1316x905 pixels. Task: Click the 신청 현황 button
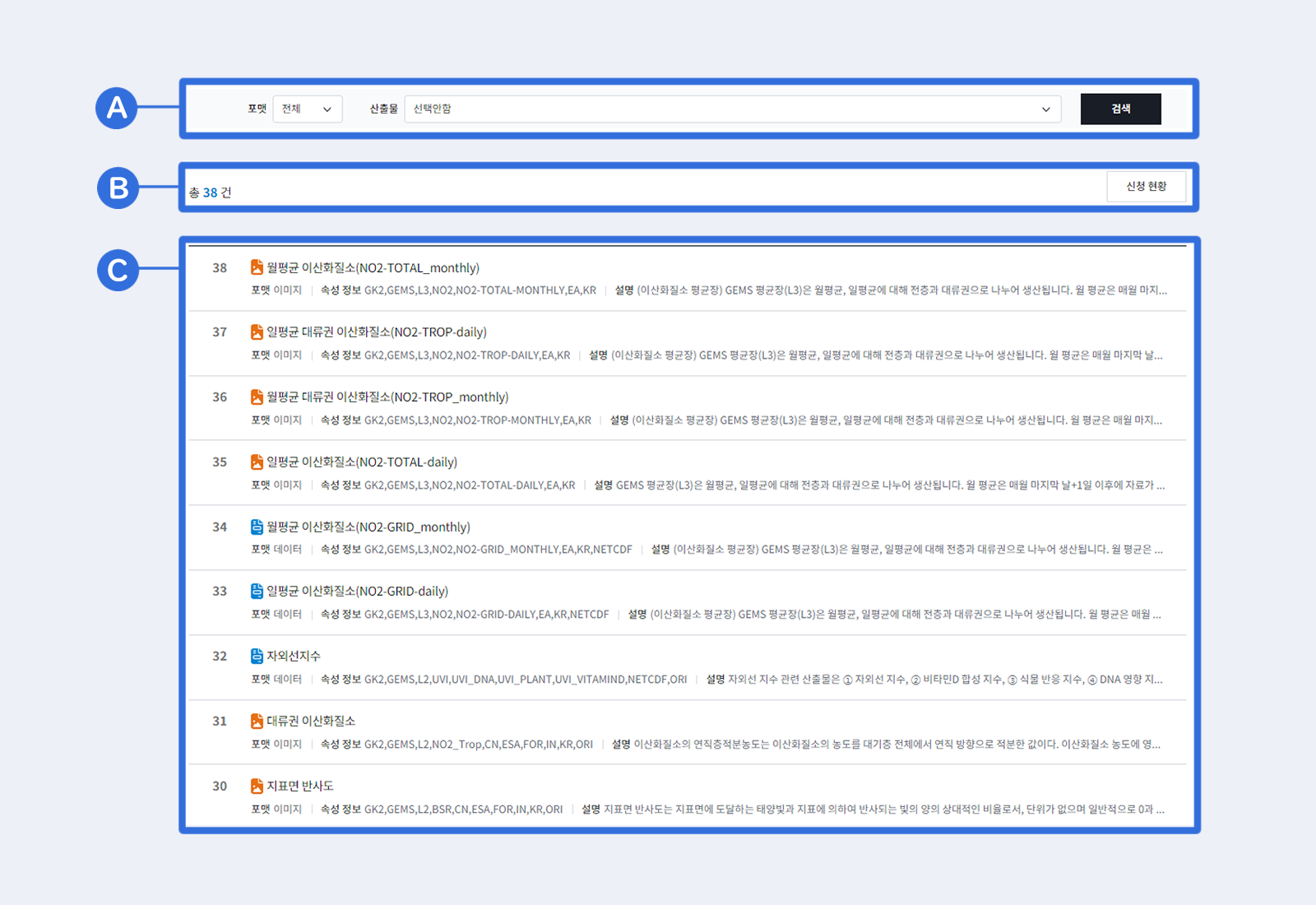pyautogui.click(x=1146, y=187)
